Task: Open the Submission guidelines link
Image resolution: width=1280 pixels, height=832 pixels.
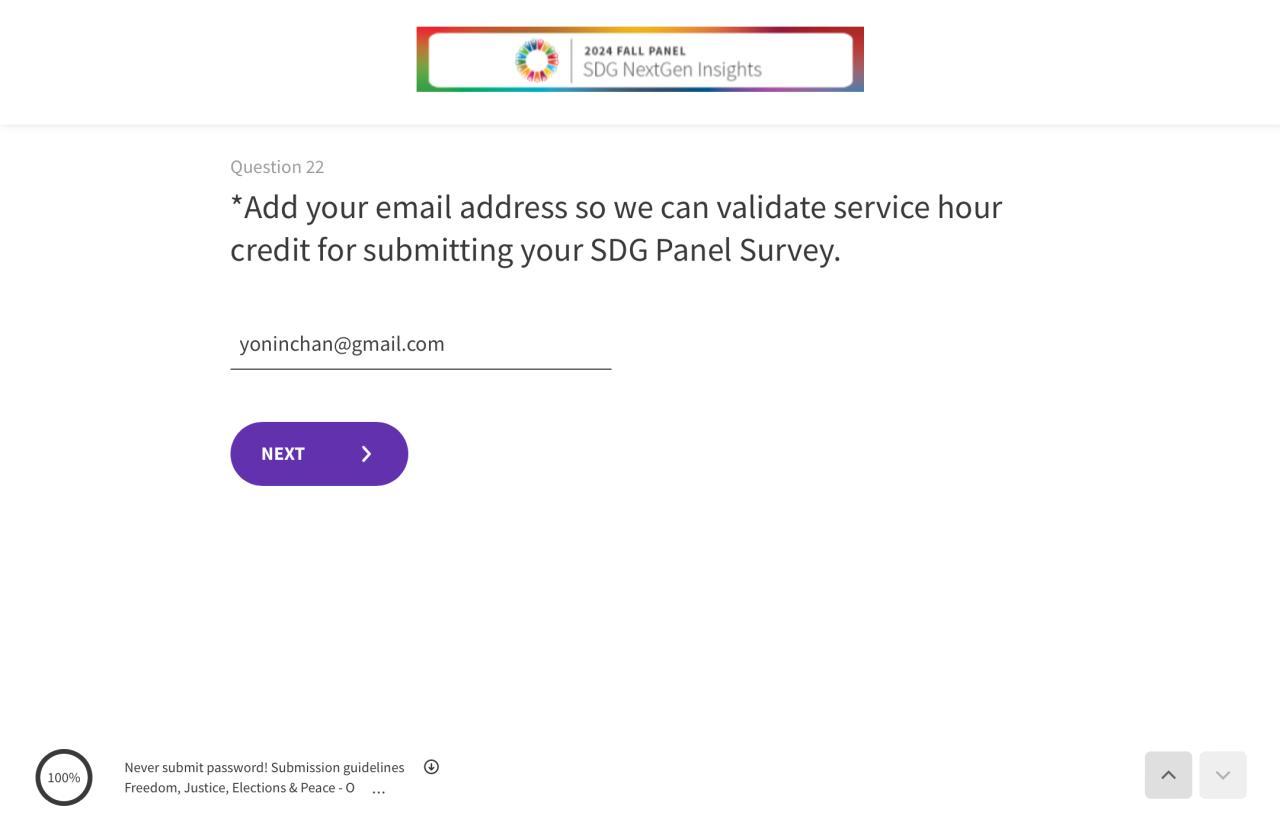Action: (x=337, y=768)
